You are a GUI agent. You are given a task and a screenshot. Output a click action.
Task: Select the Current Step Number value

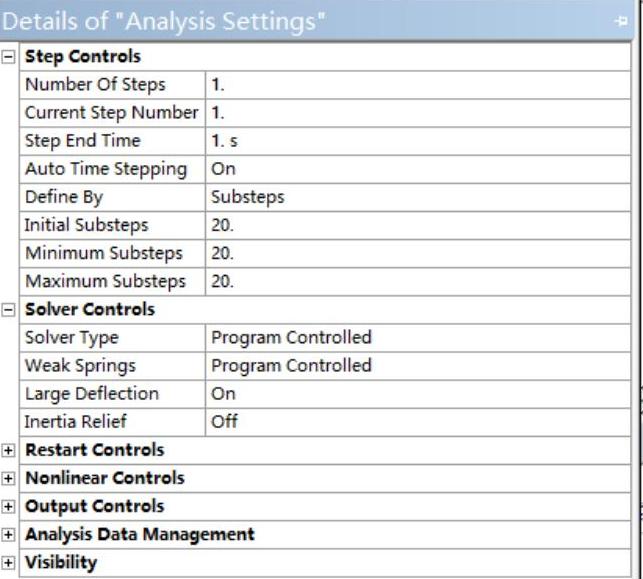420,113
